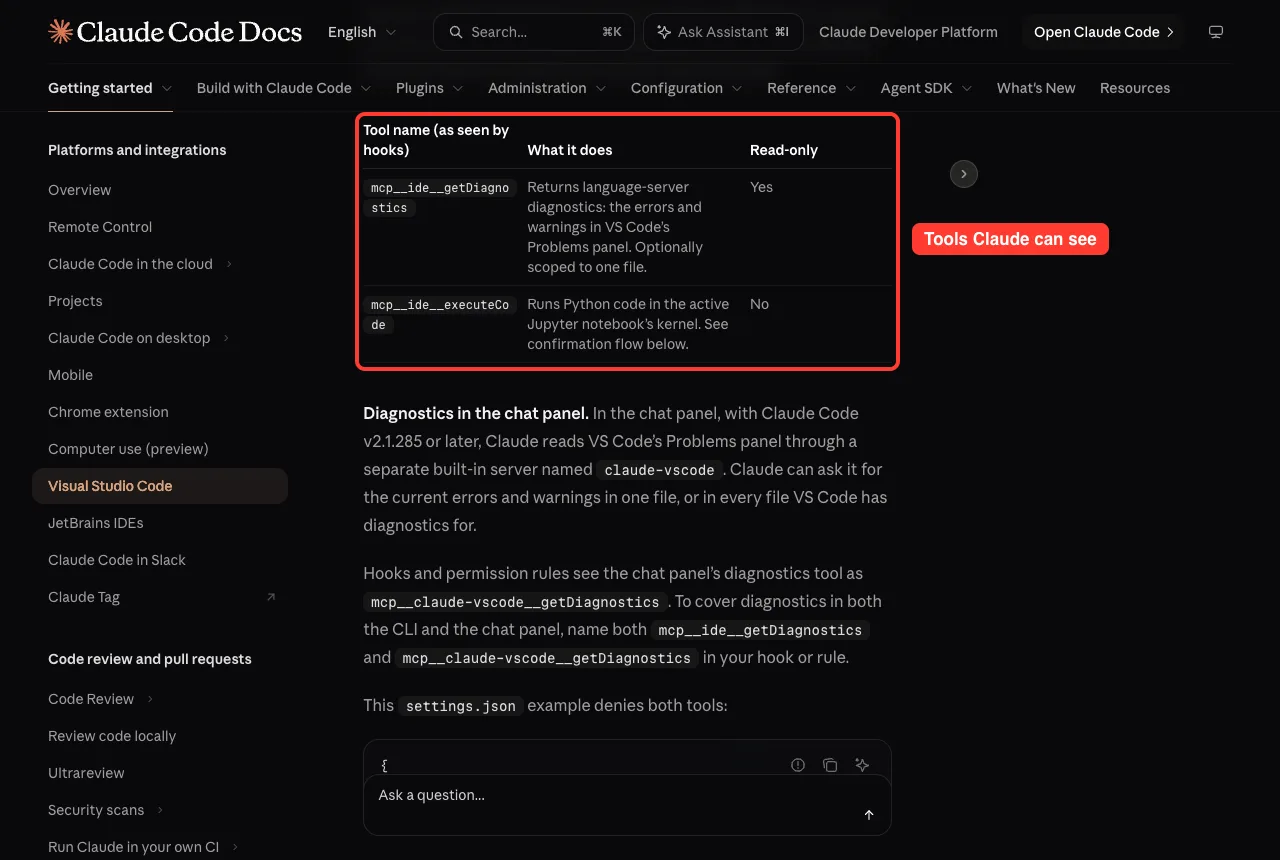
Task: Select the Getting started tab
Action: tap(110, 88)
